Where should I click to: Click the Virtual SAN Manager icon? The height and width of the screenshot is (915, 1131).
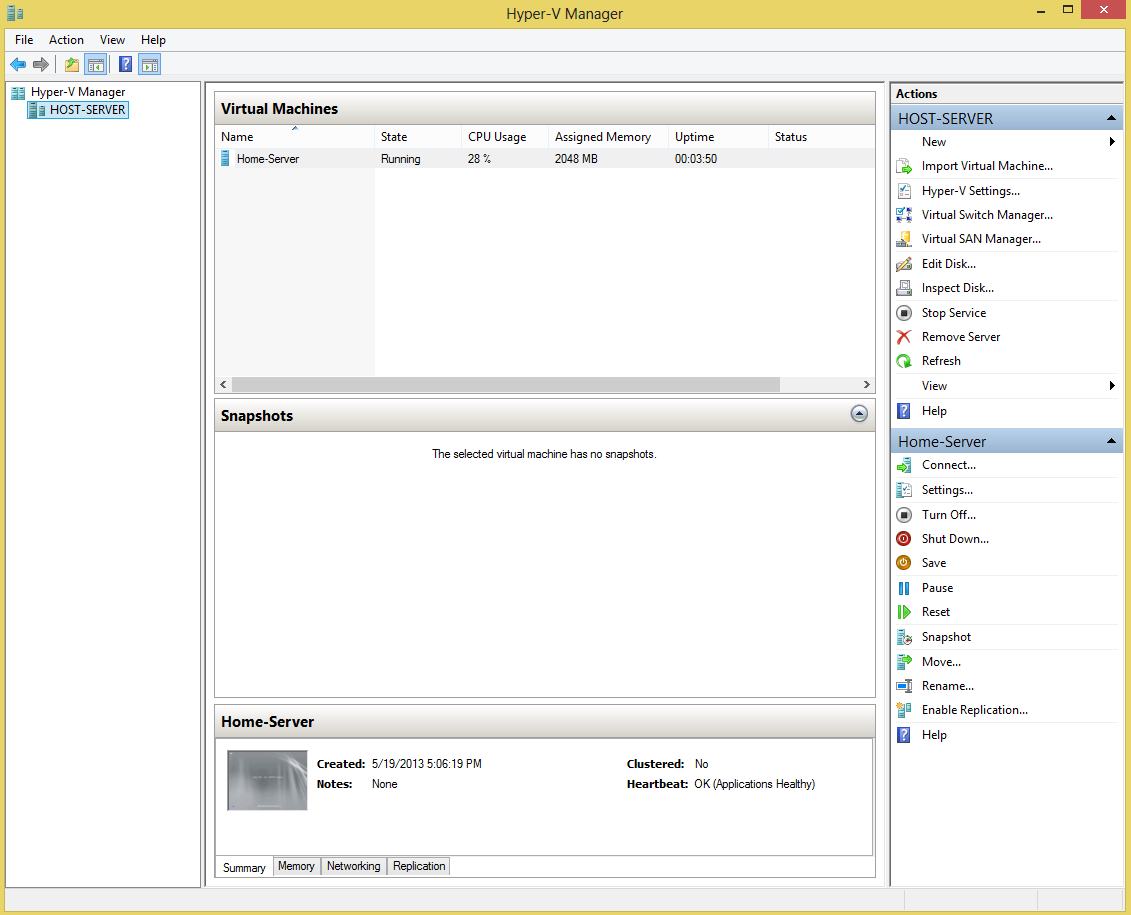(904, 239)
